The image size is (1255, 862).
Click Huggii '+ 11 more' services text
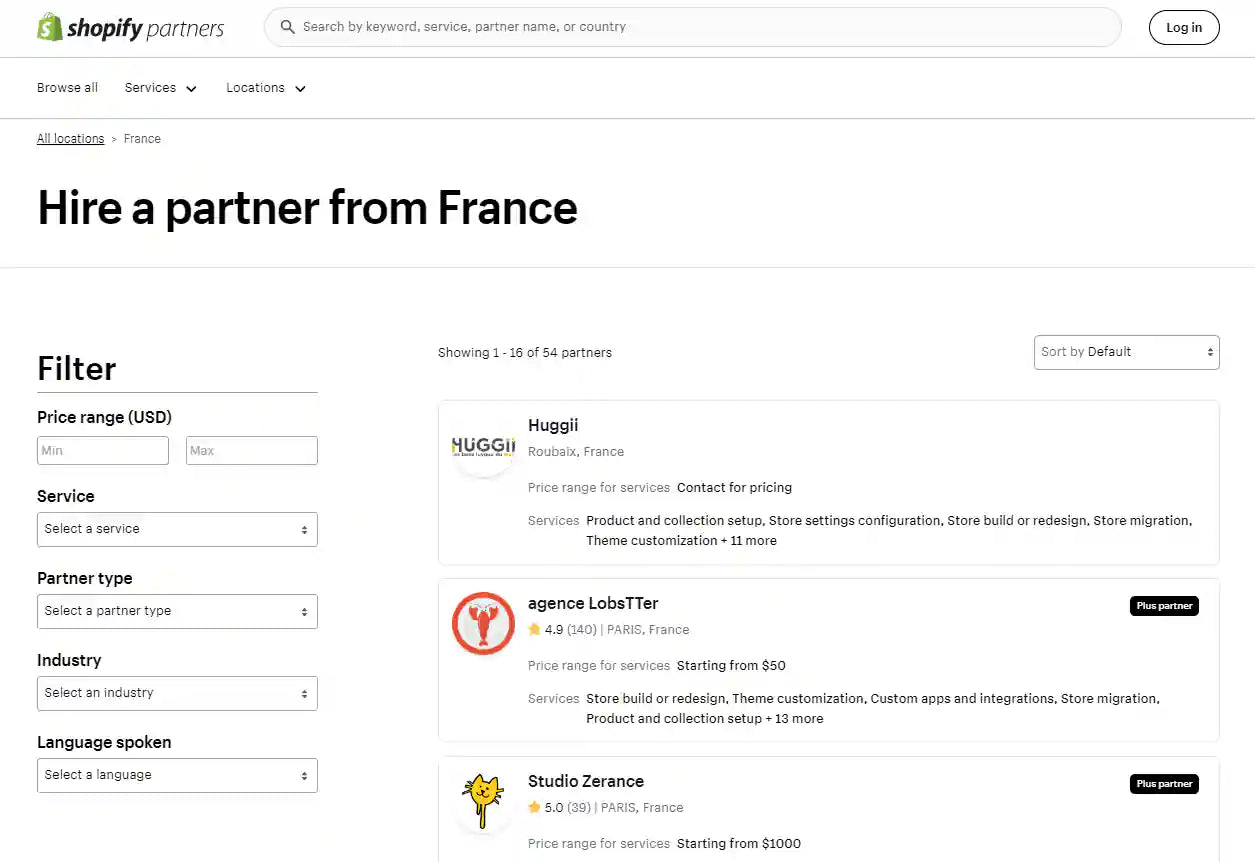coord(748,541)
